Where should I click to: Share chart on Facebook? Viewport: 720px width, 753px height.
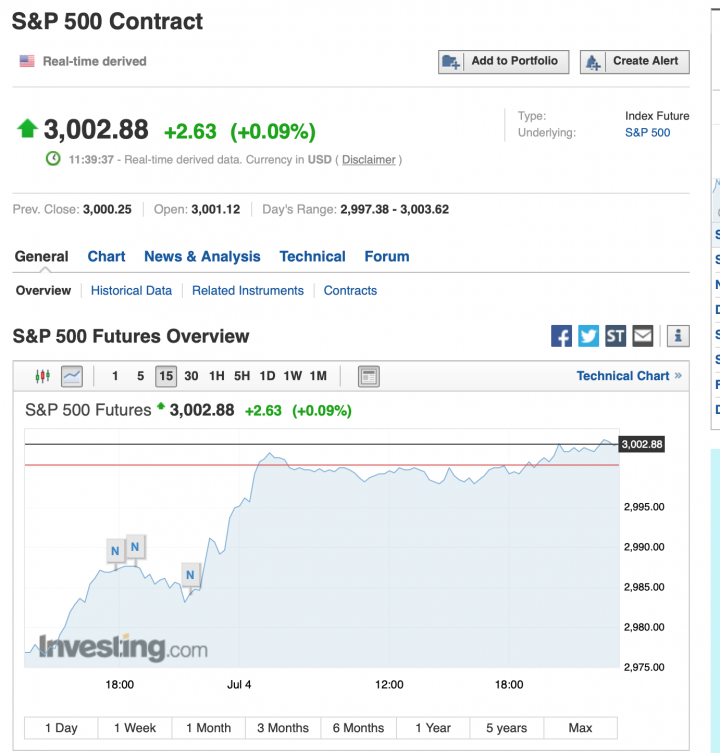[x=561, y=336]
